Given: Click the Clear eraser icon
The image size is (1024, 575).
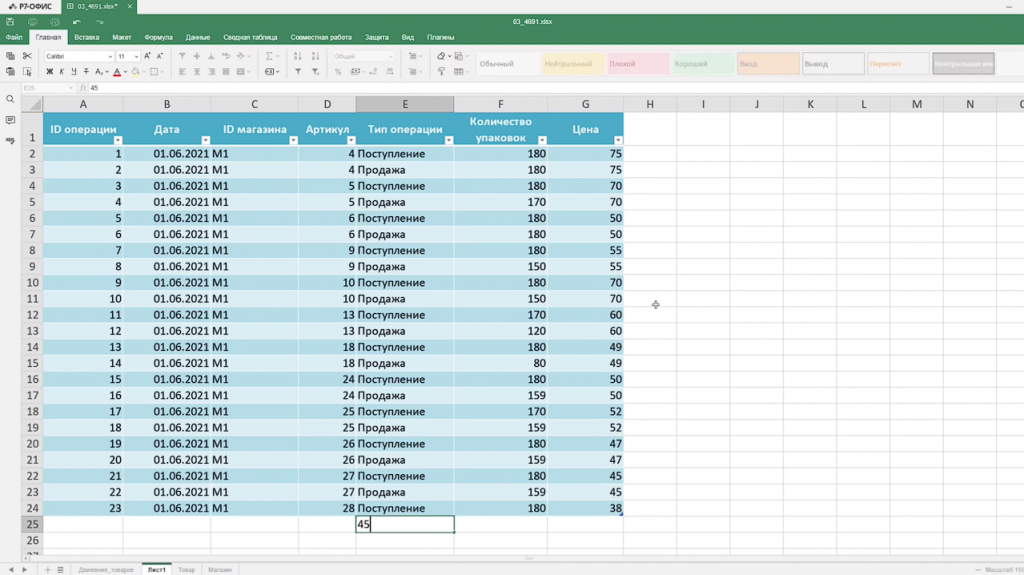Looking at the screenshot, I should [x=441, y=56].
